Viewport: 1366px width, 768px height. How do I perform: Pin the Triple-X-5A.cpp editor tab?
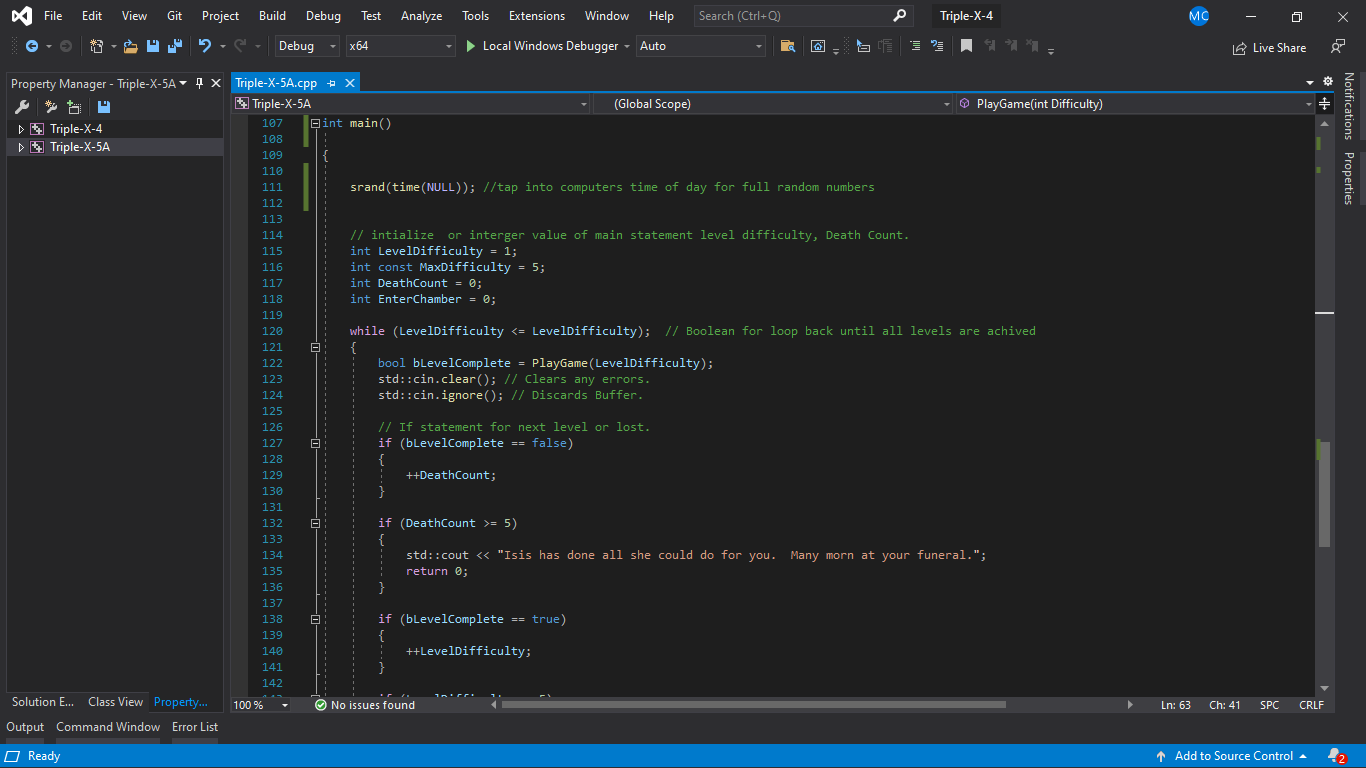pos(331,83)
